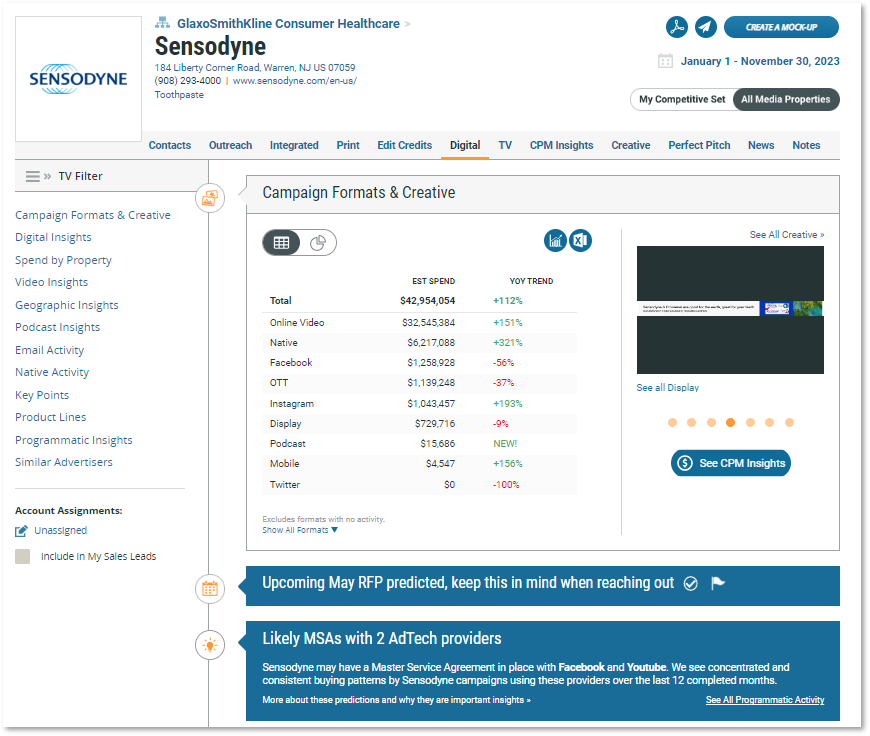This screenshot has height=736, width=870.
Task: Click the display ad creative thumbnail
Action: click(x=730, y=310)
